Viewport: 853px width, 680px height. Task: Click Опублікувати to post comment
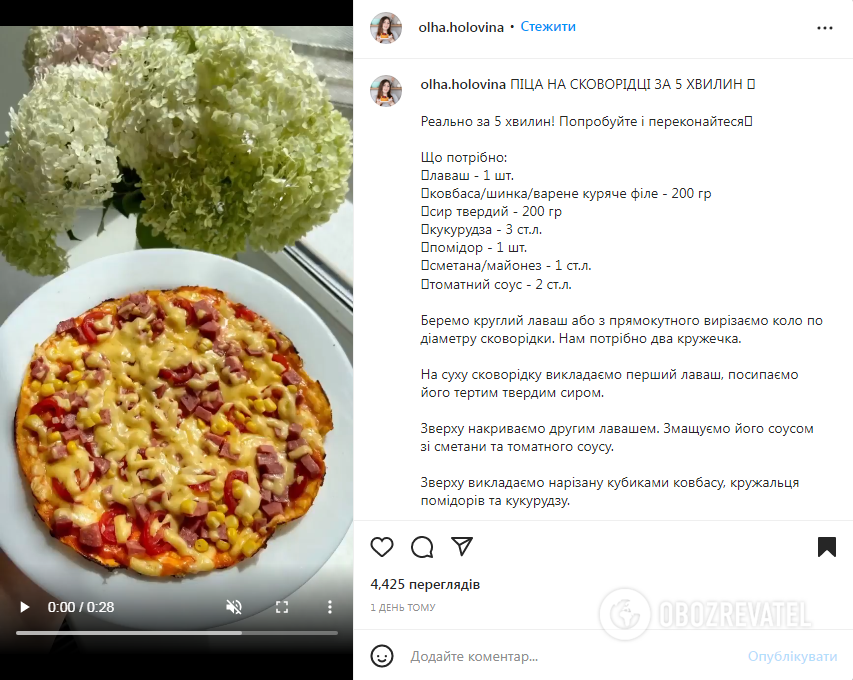pyautogui.click(x=792, y=657)
